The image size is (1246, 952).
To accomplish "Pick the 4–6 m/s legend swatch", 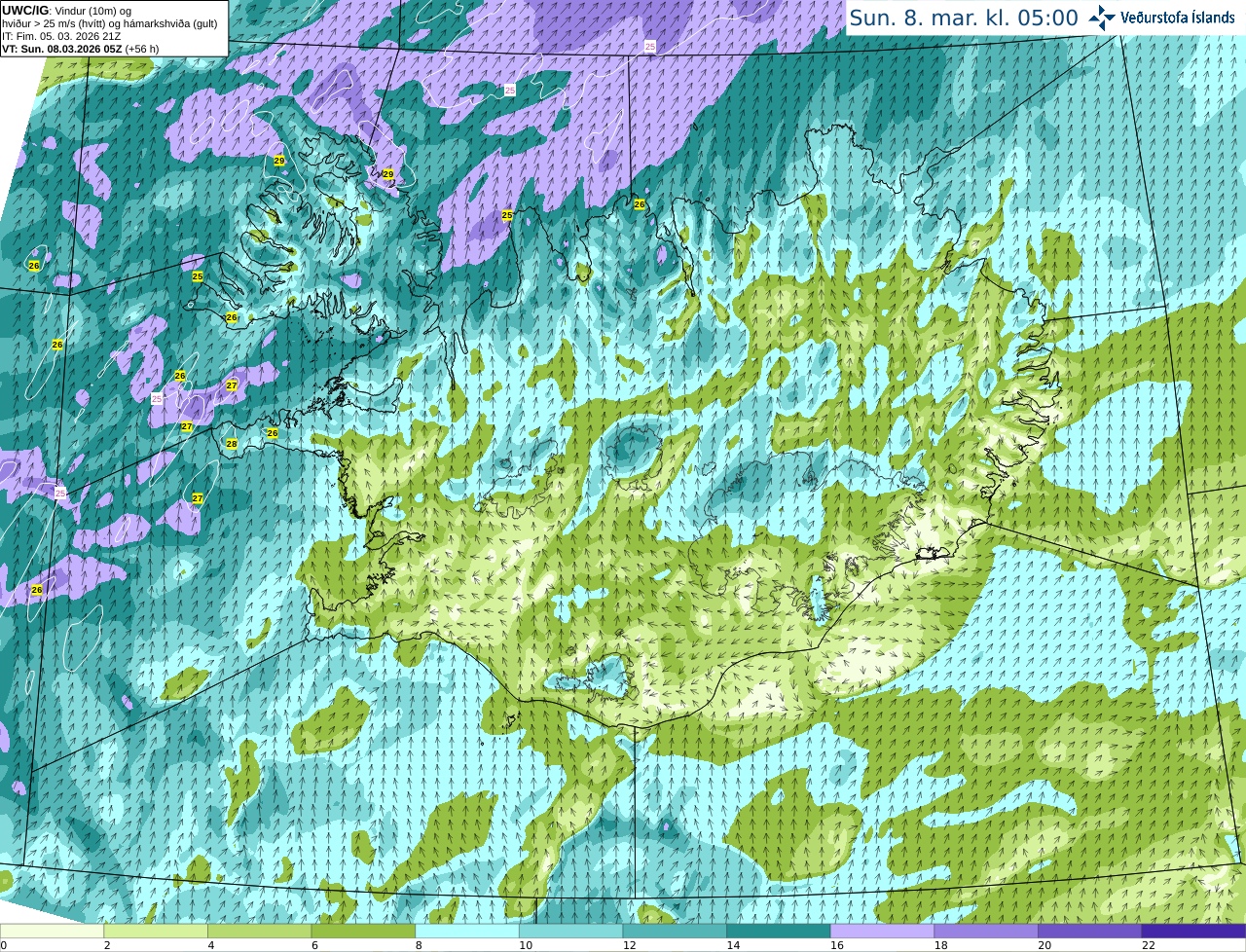I will pyautogui.click(x=260, y=932).
